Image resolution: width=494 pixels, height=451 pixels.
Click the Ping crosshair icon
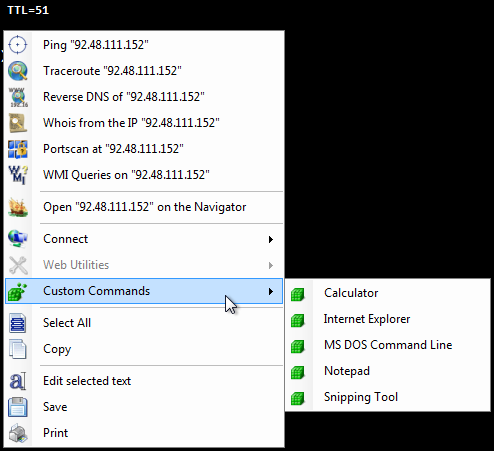pyautogui.click(x=18, y=45)
